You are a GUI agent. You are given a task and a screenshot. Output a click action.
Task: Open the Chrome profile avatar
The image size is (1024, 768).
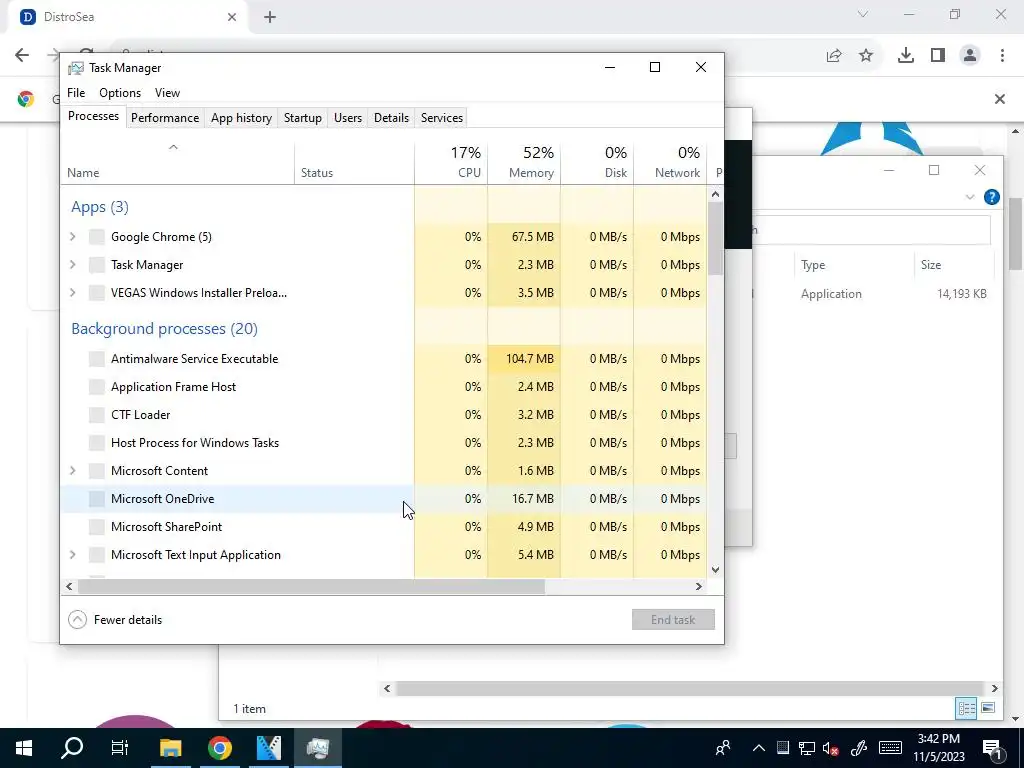pyautogui.click(x=970, y=56)
